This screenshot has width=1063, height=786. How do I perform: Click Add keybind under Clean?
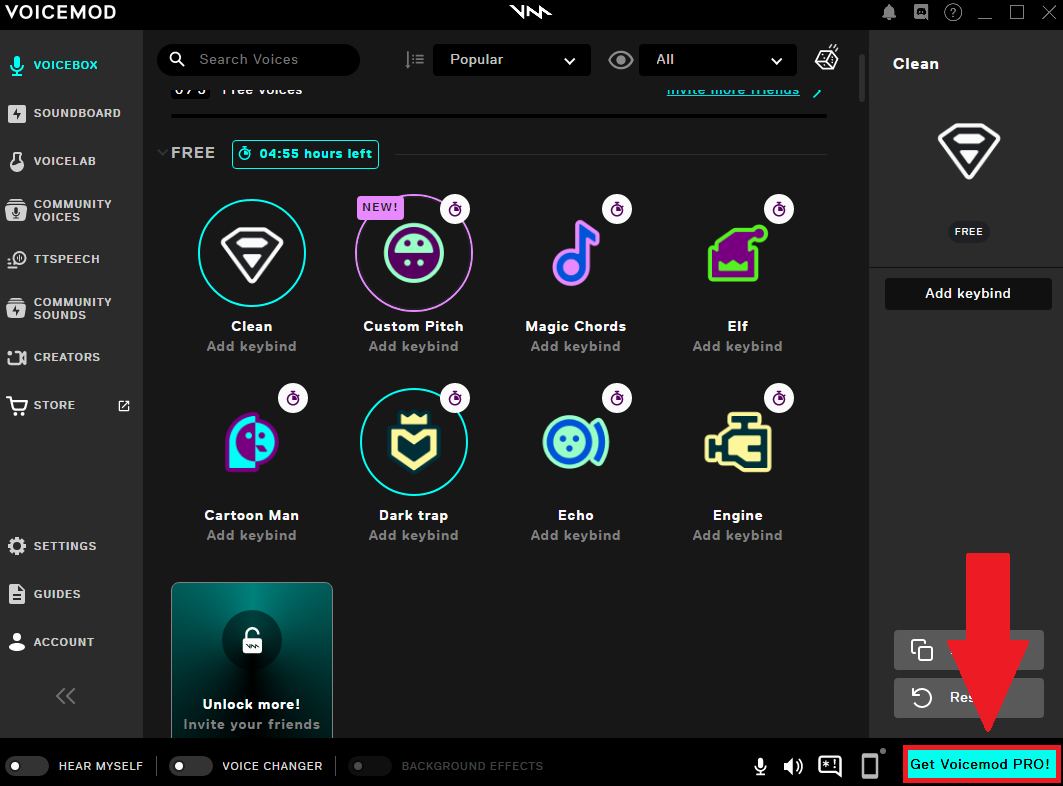click(x=252, y=347)
